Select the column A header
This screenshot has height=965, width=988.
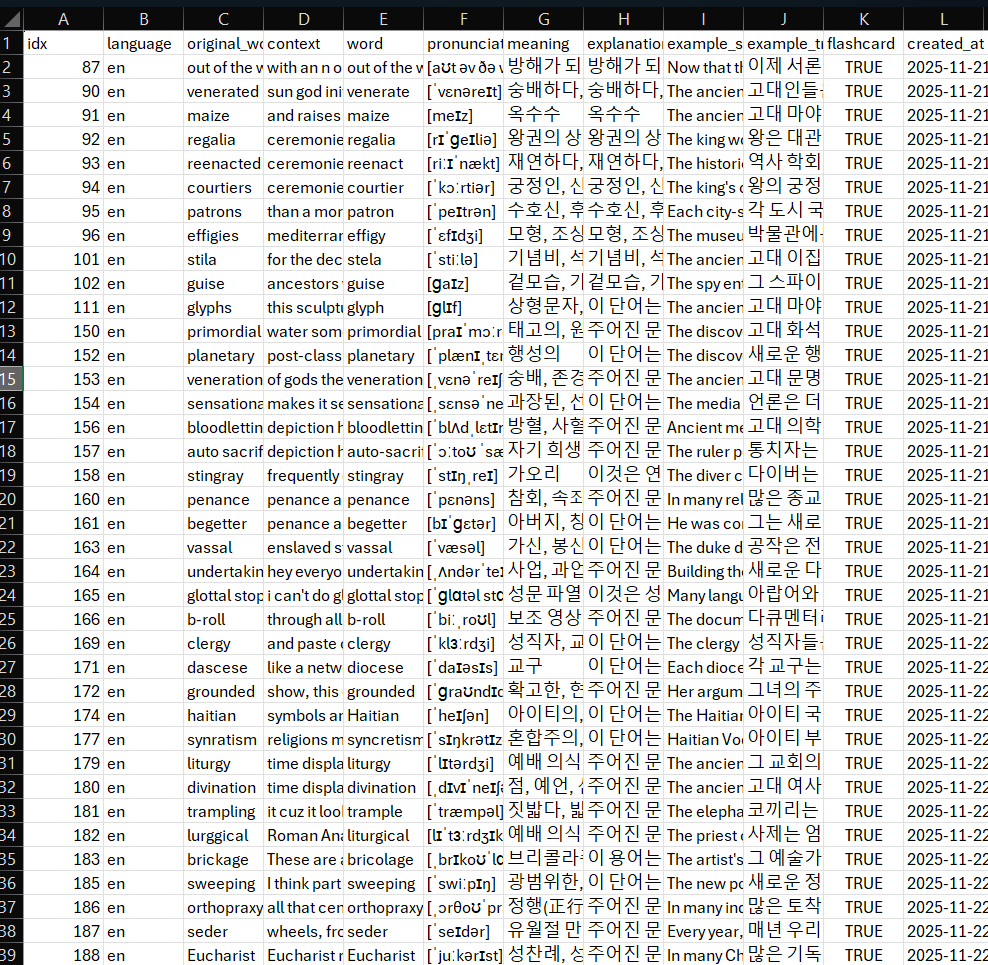pos(63,19)
